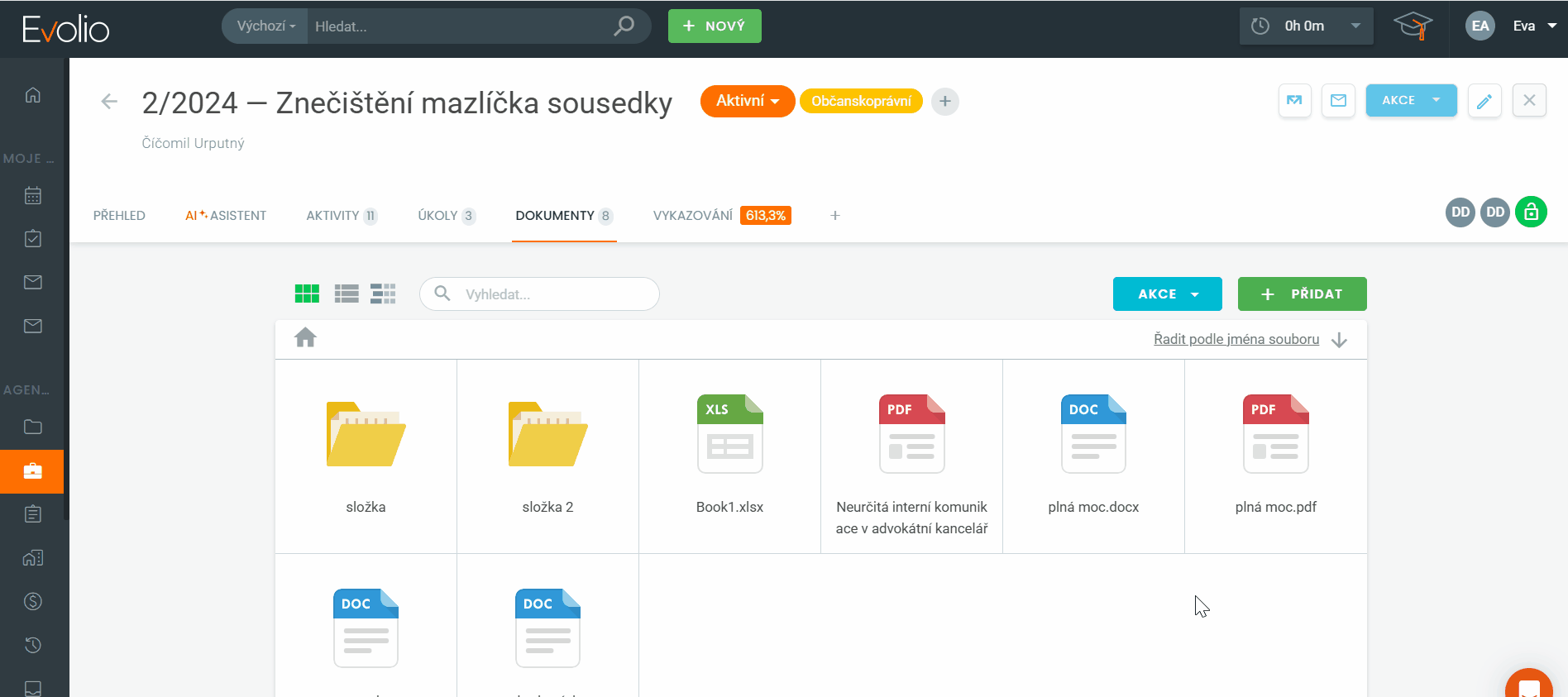Click the home icon in left sidebar
Image resolution: width=1568 pixels, height=697 pixels.
[x=33, y=95]
